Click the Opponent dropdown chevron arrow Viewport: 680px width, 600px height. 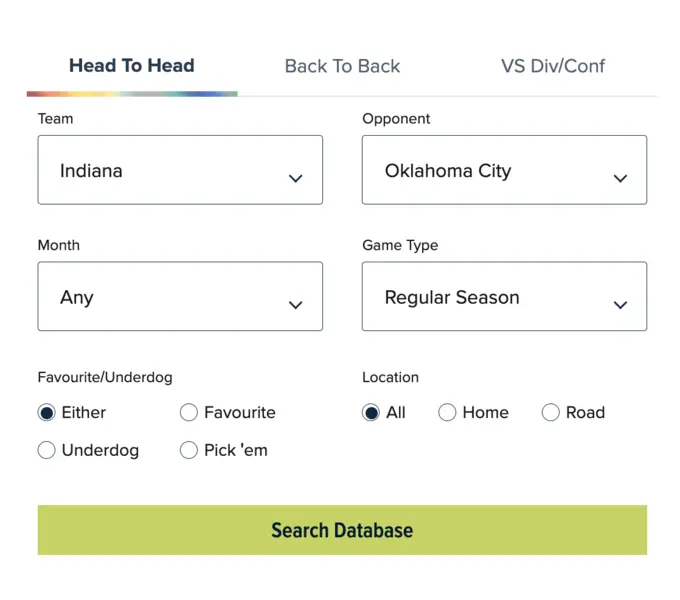pos(620,179)
